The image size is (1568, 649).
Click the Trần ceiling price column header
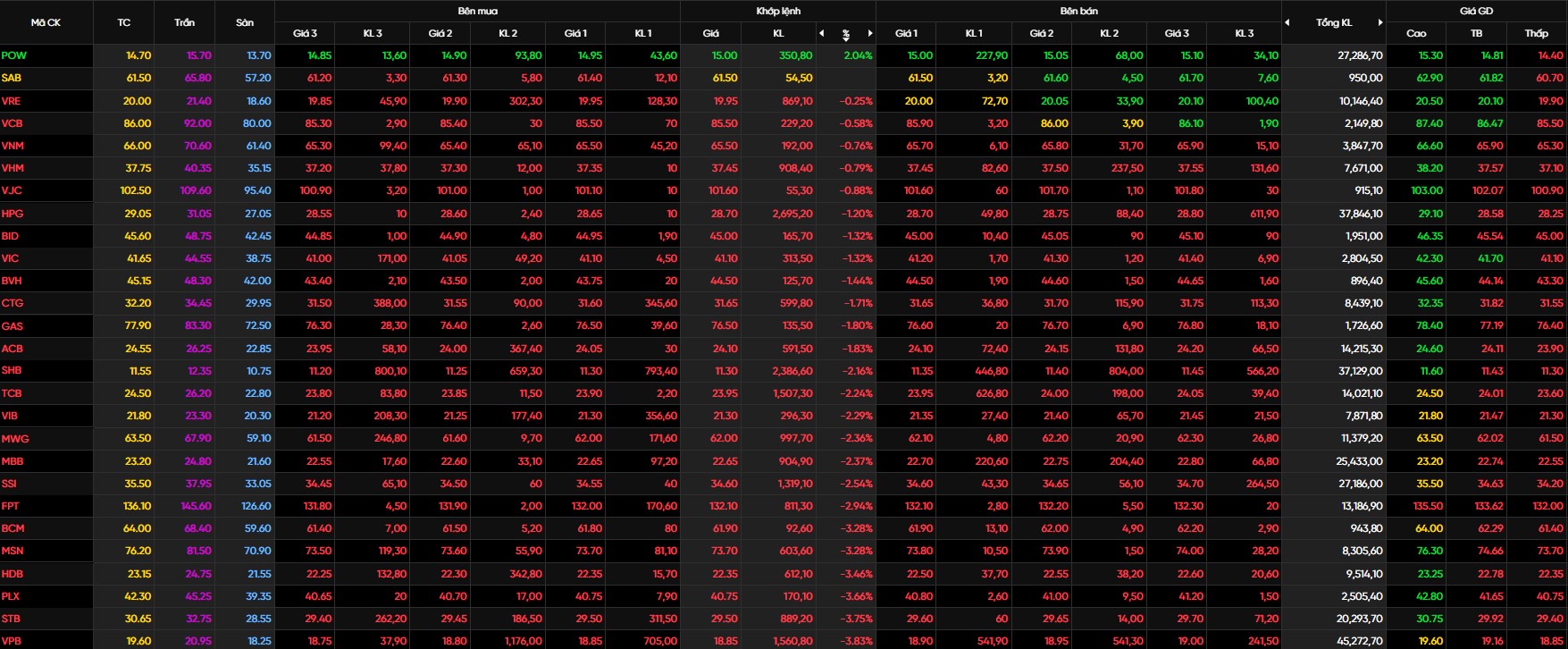click(x=184, y=22)
